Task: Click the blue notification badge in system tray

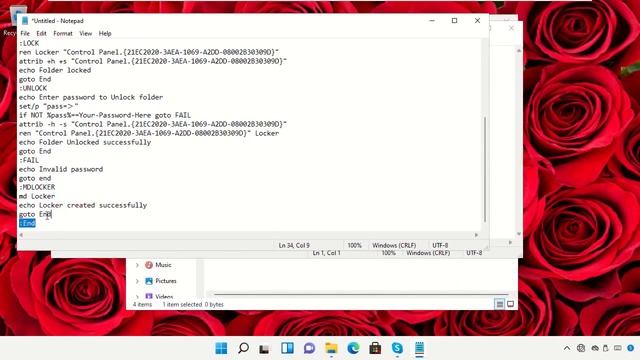Action: tap(631, 348)
